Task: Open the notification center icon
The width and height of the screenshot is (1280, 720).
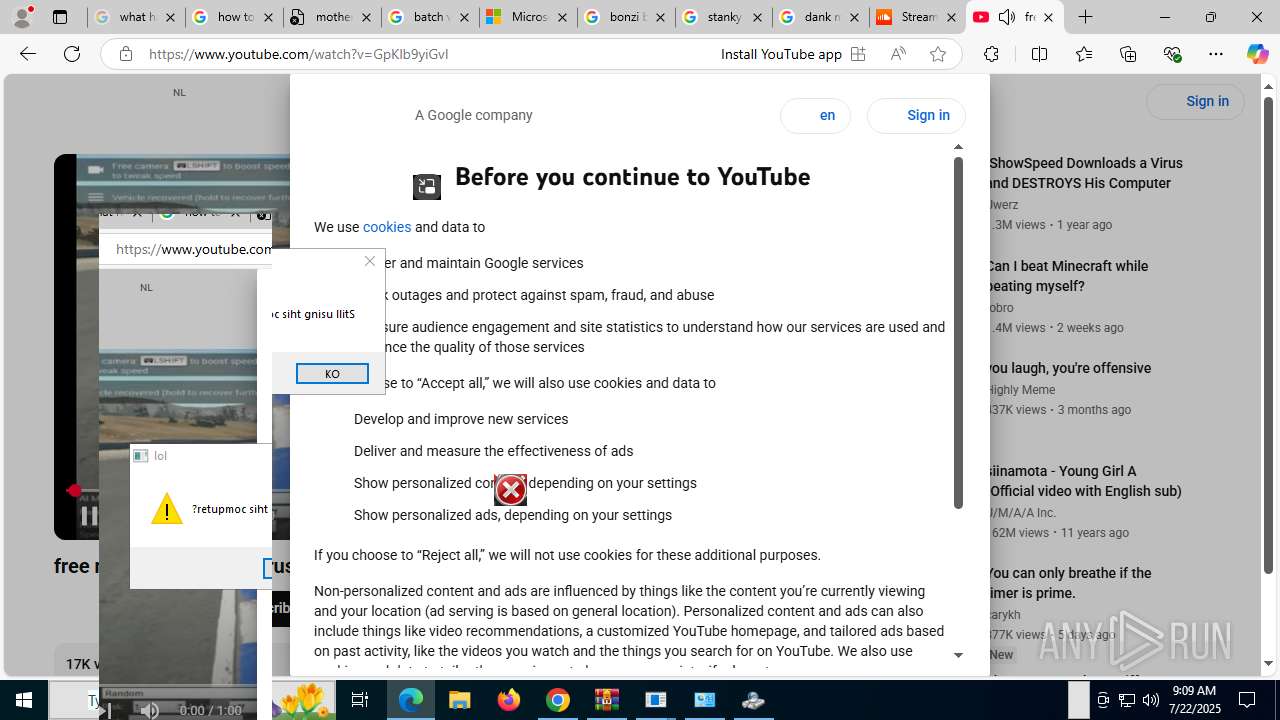Action: (1247, 700)
